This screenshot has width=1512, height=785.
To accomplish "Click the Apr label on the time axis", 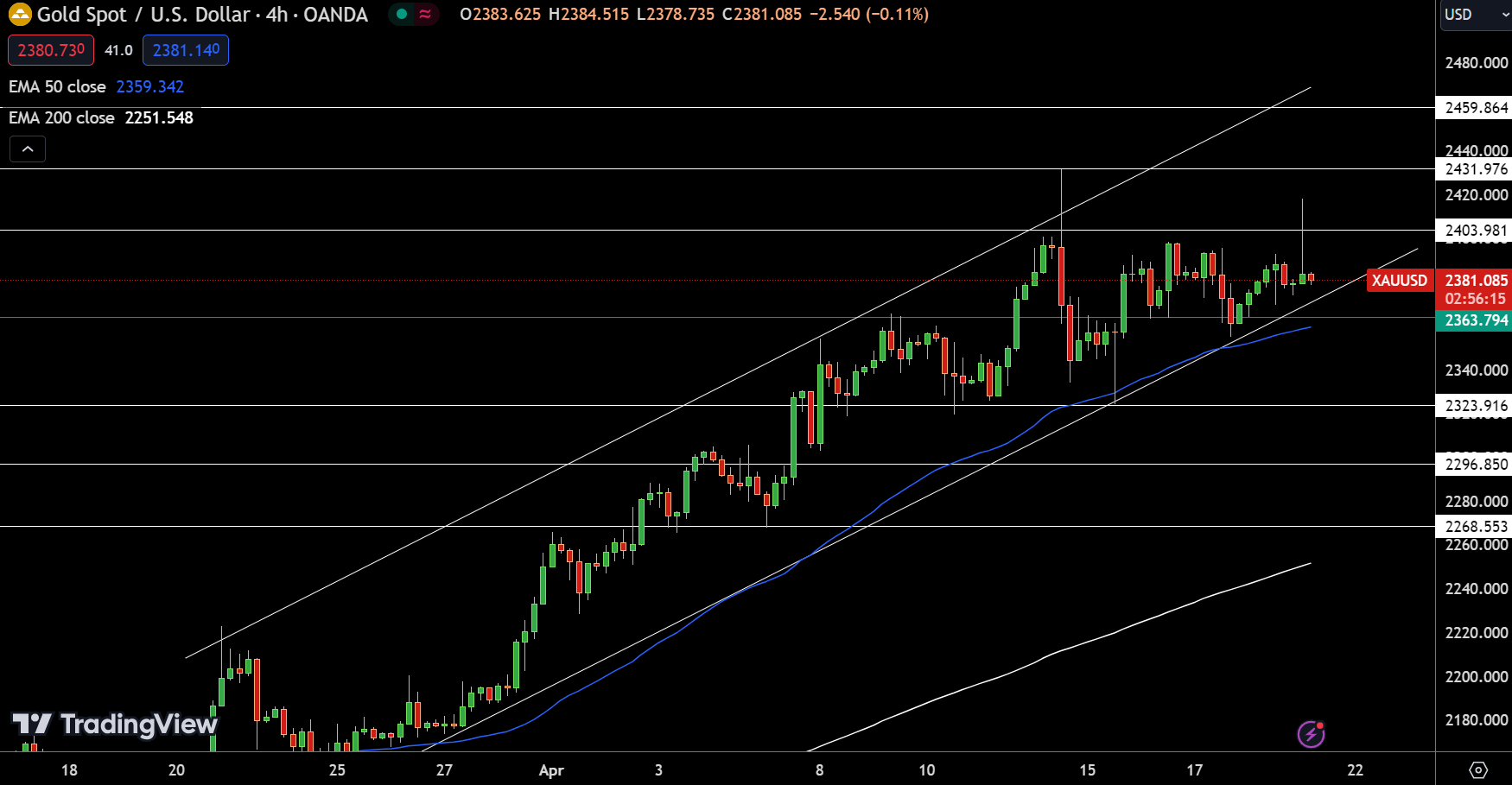I will 551,770.
